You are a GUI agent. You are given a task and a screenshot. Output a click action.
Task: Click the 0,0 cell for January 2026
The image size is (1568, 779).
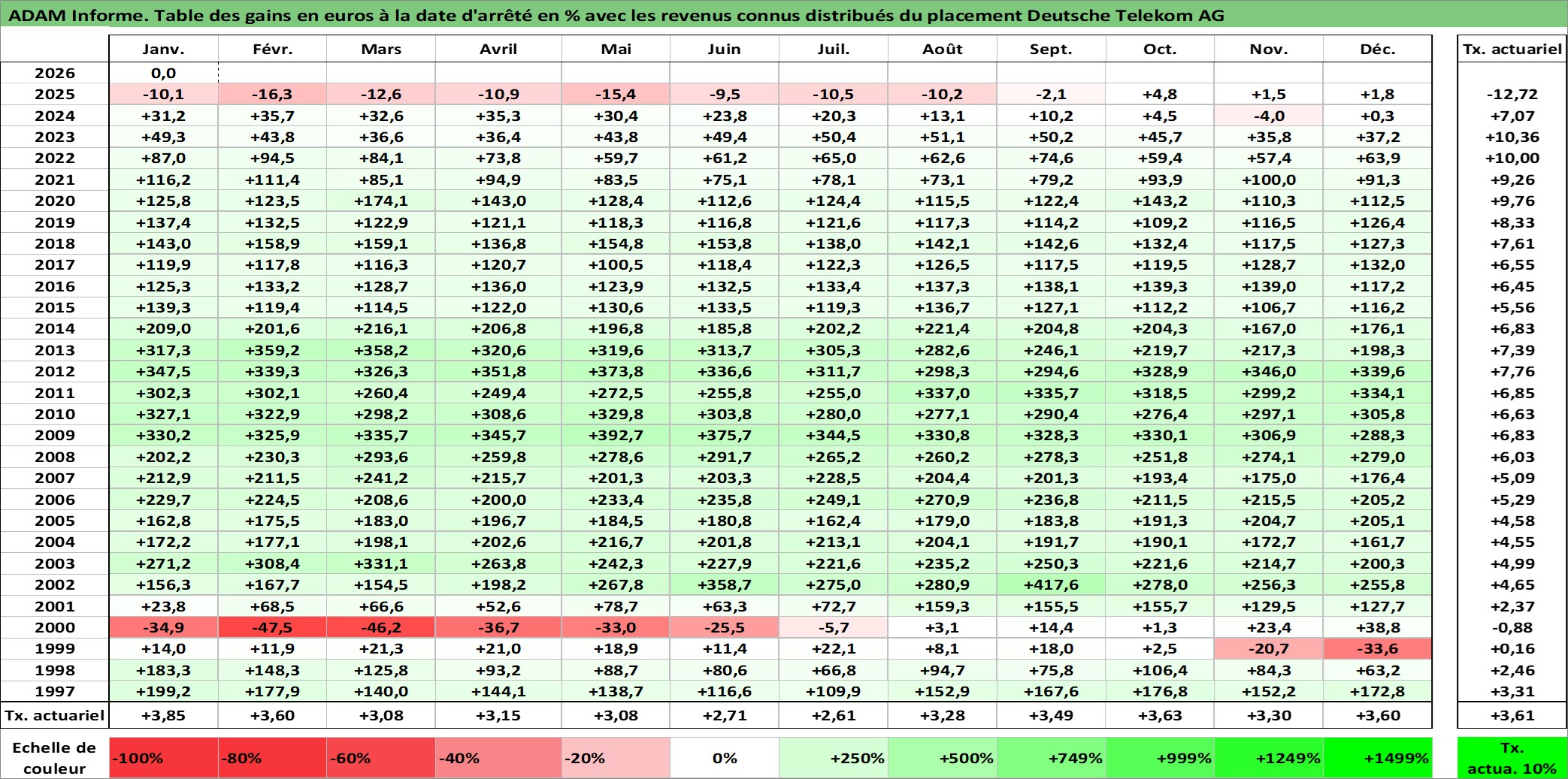click(163, 73)
